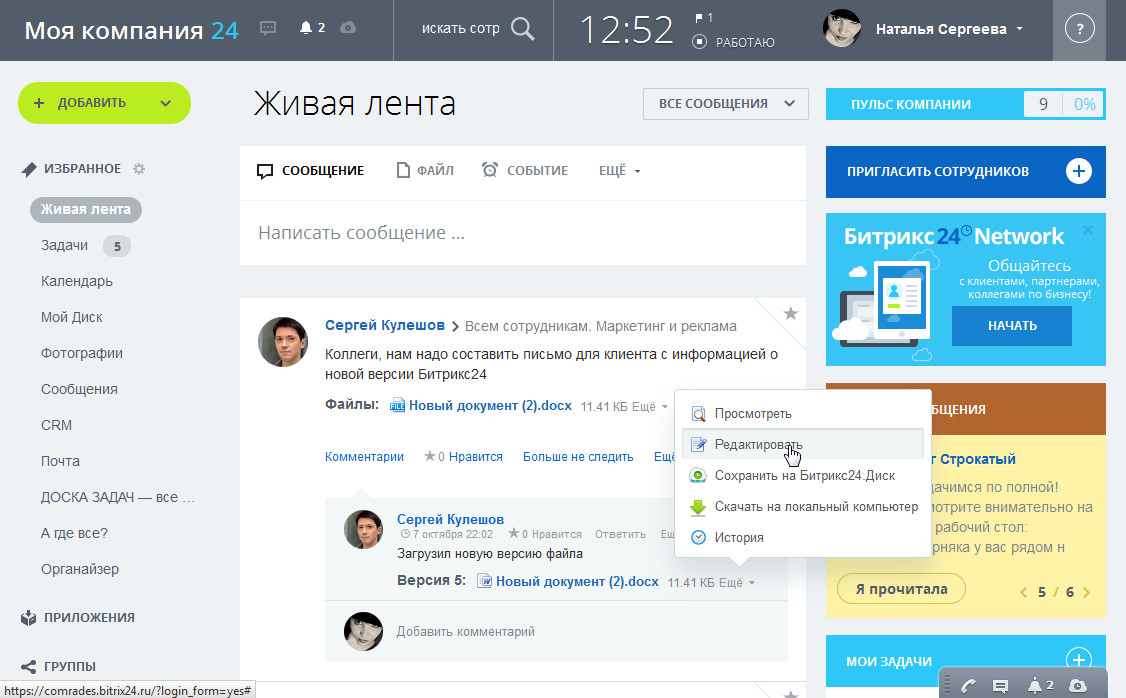Click the working status РАБОТАЮ icon
This screenshot has width=1126, height=698.
click(699, 42)
